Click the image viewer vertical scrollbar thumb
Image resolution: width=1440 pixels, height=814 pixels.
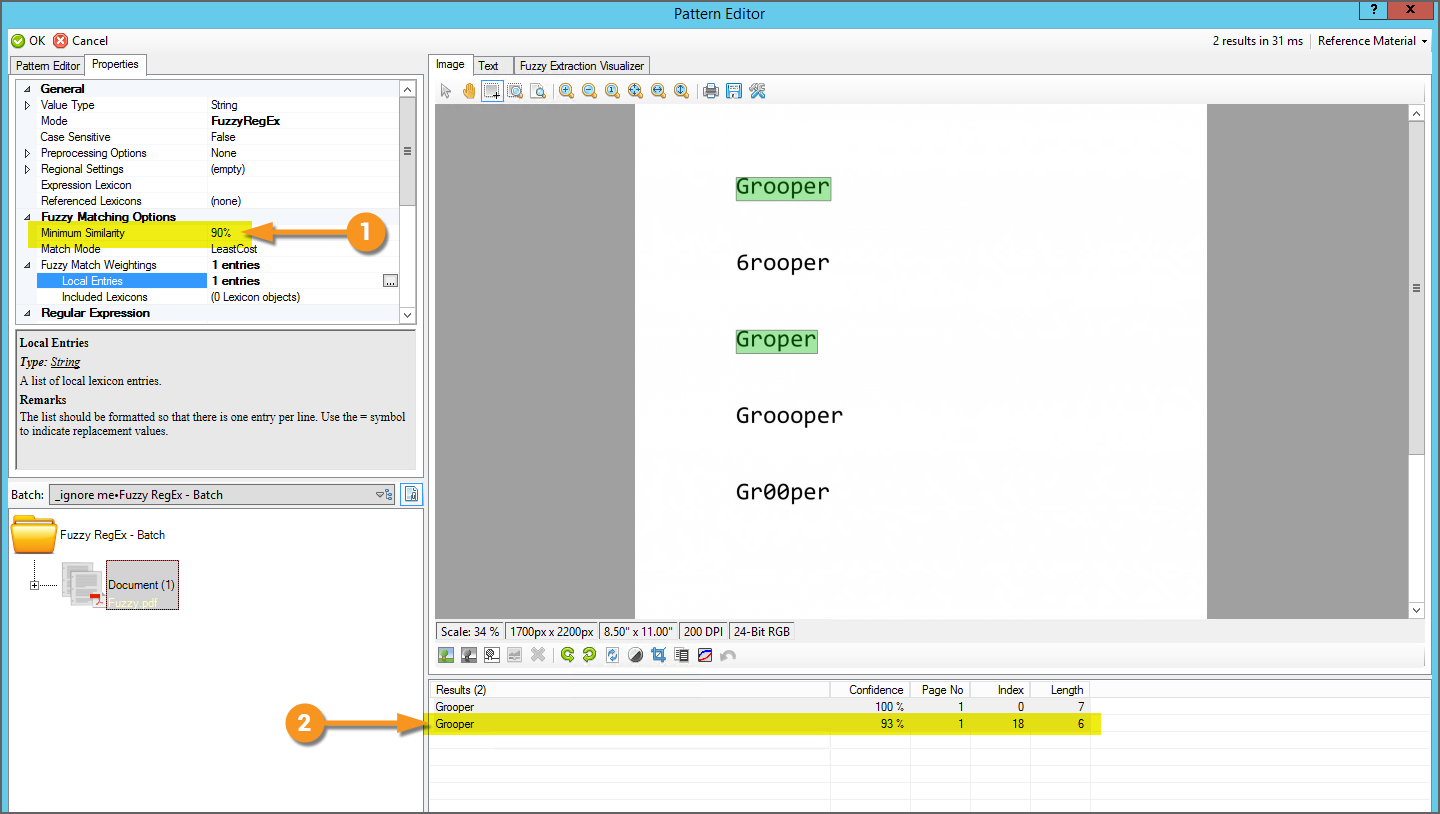point(1416,288)
